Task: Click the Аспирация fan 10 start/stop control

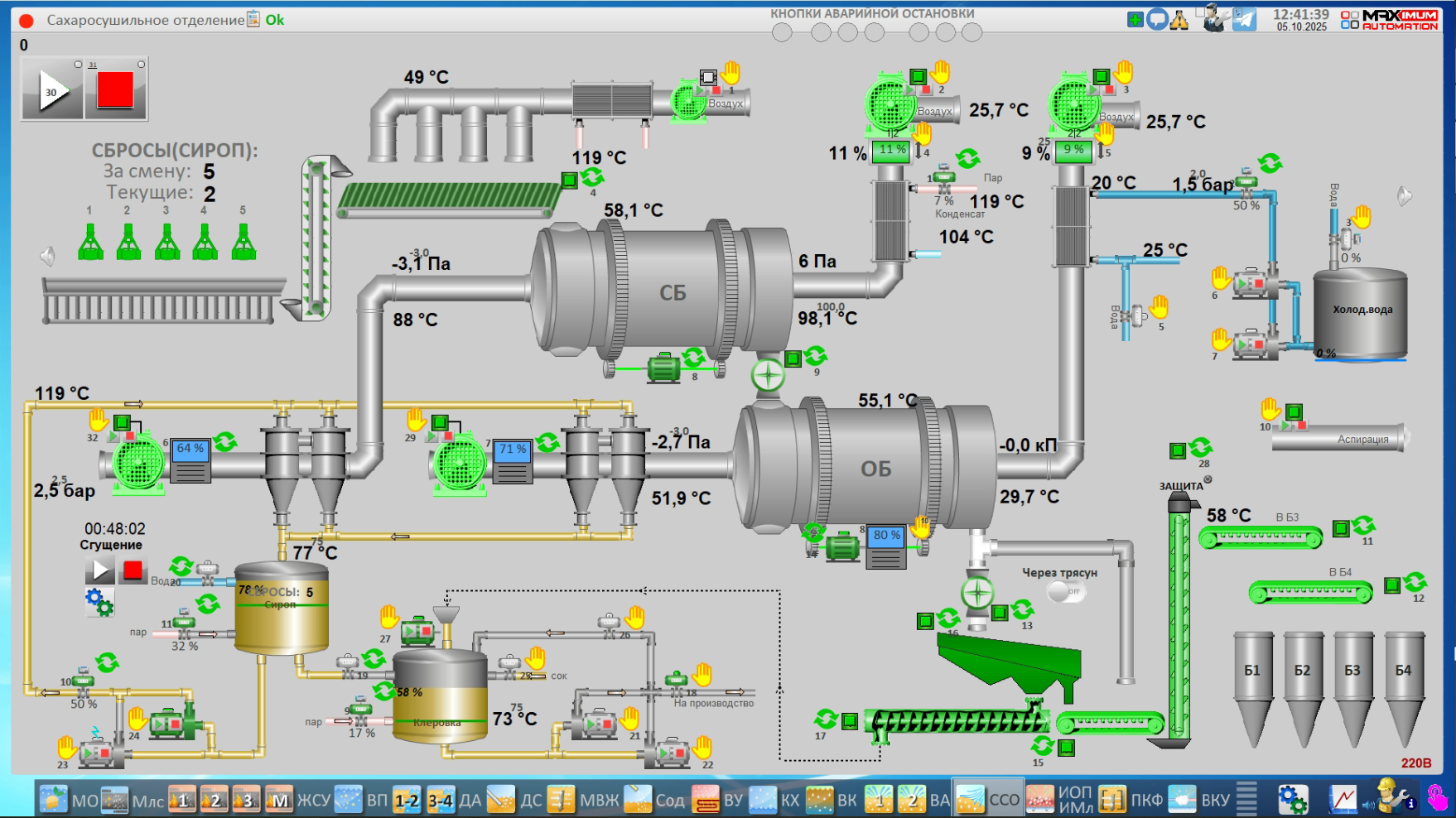Action: coord(1294,426)
